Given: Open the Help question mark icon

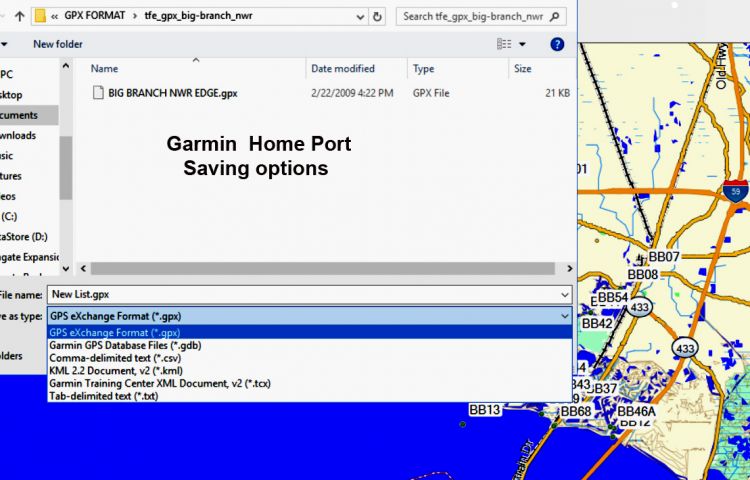Looking at the screenshot, I should tap(557, 44).
